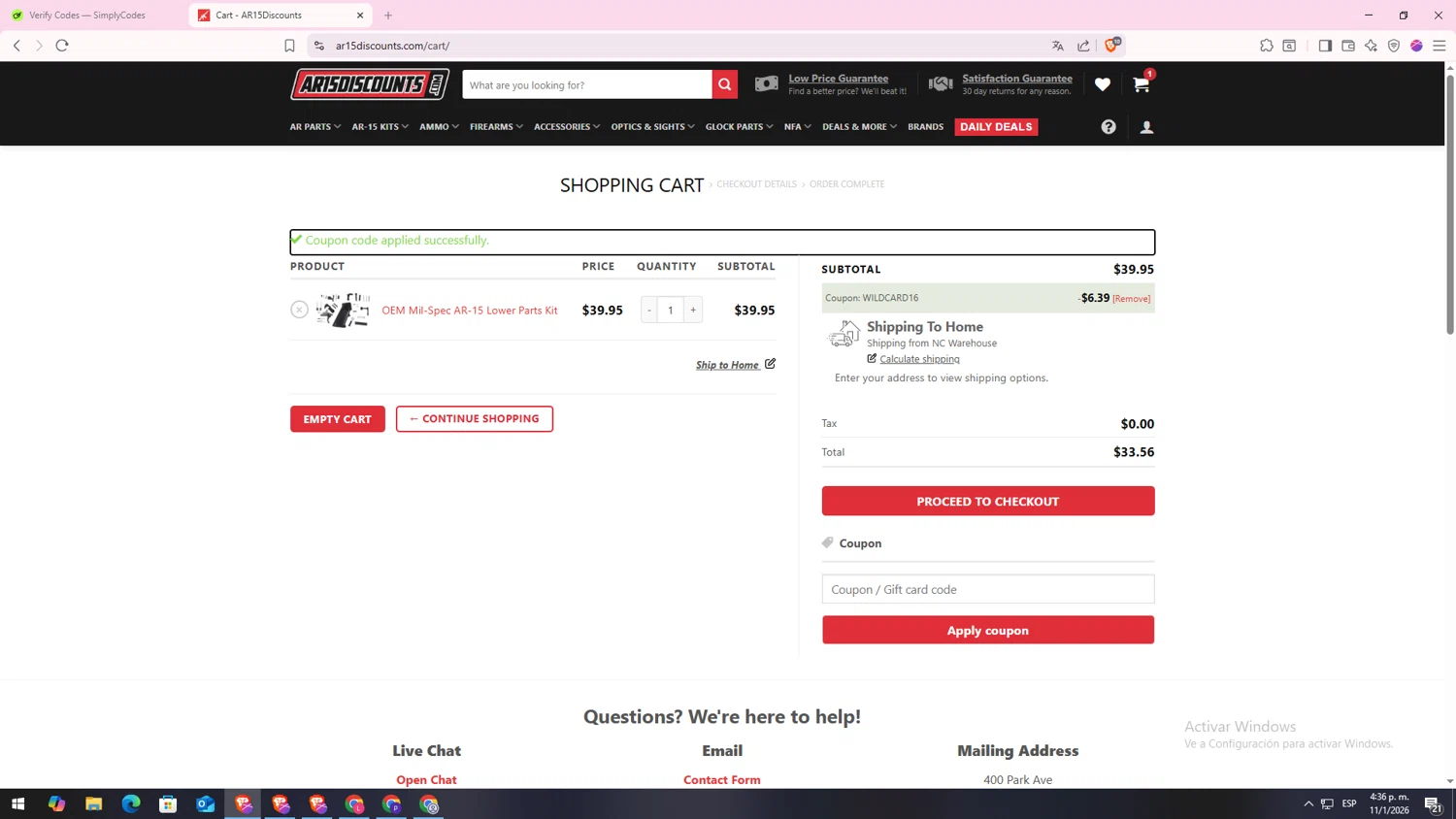
Task: Click the AR15Discounts logo
Action: pyautogui.click(x=370, y=84)
